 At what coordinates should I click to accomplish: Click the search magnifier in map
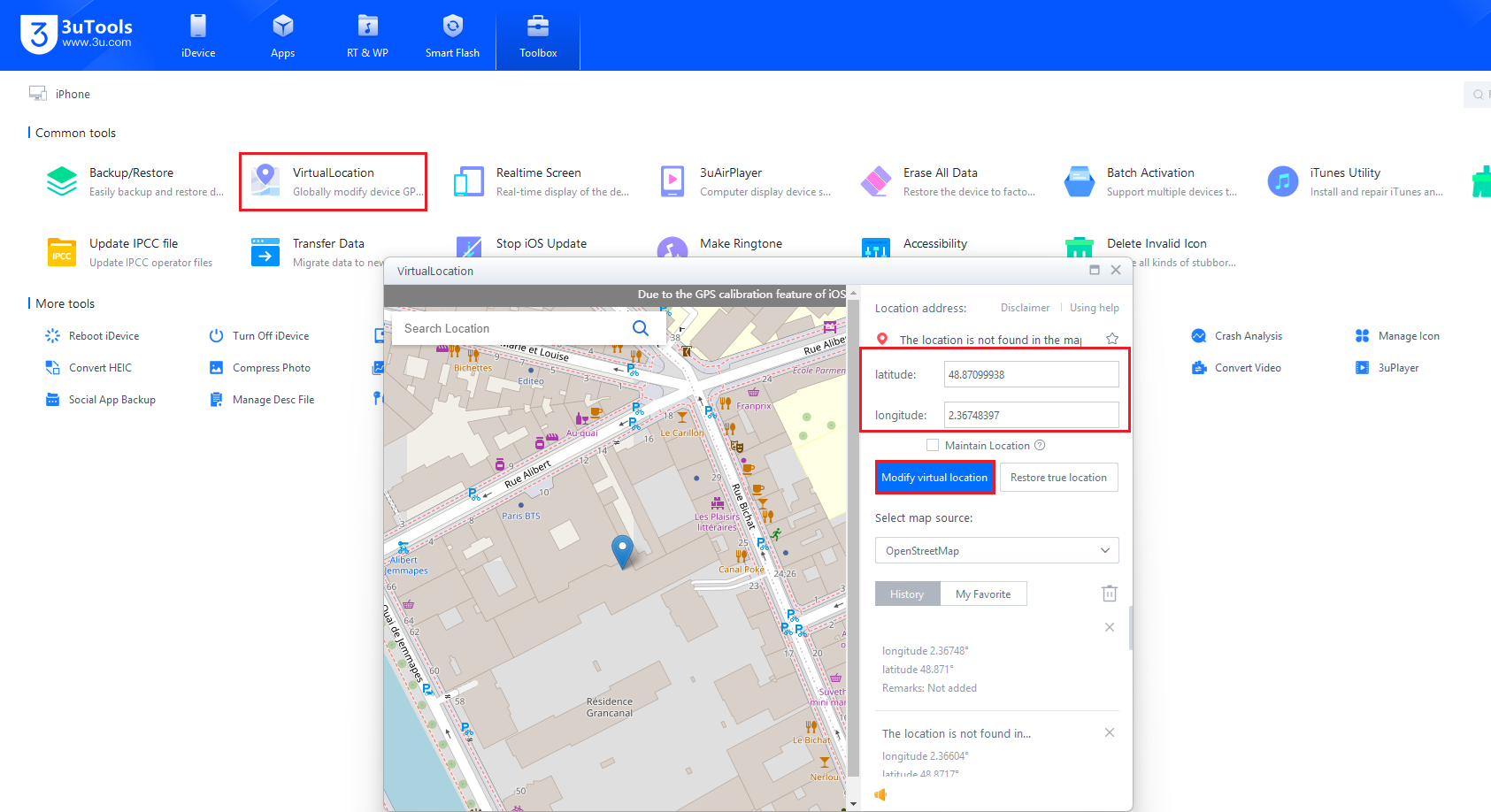pos(641,328)
